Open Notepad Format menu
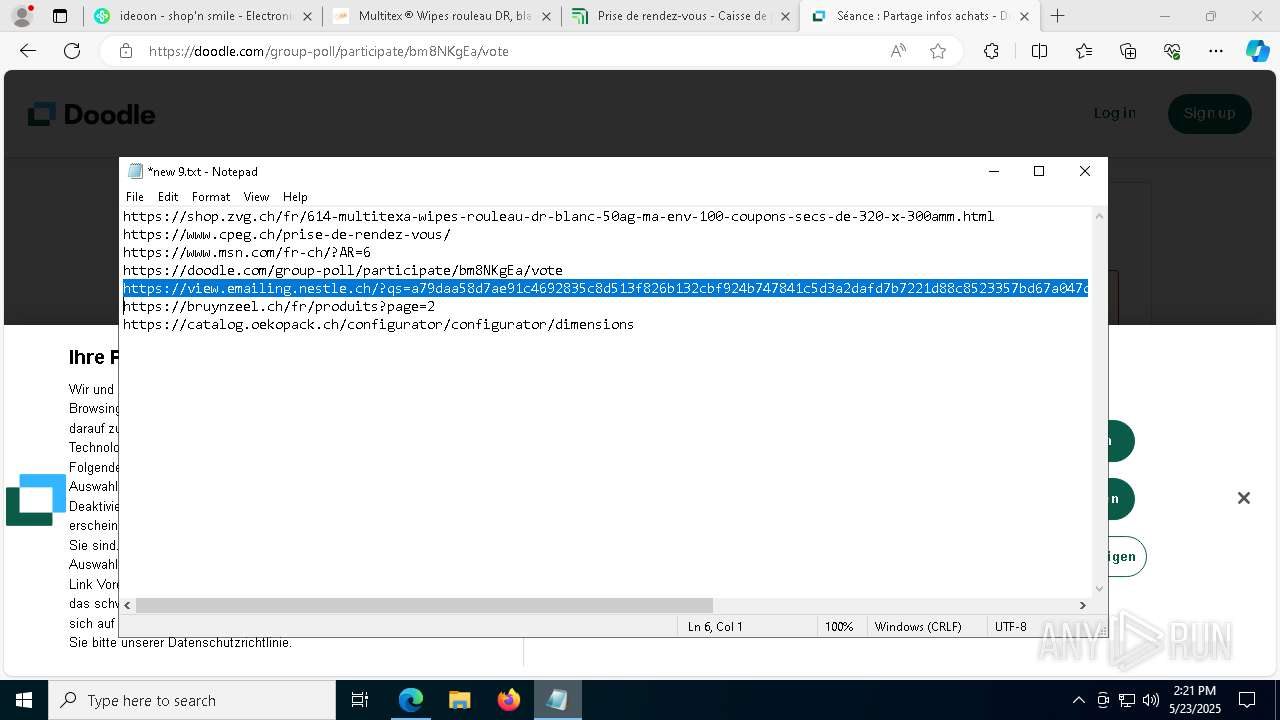1280x720 pixels. click(211, 197)
